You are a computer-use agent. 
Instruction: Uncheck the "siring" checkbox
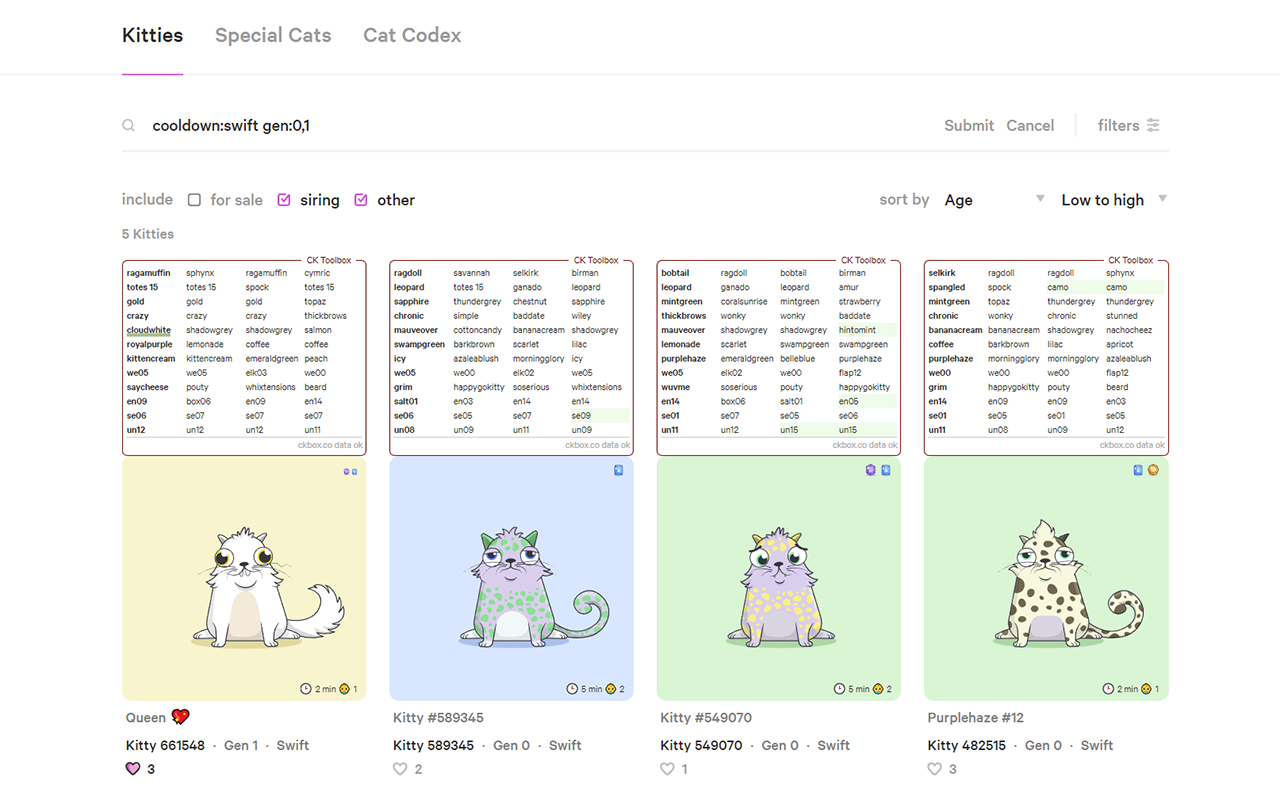[284, 200]
